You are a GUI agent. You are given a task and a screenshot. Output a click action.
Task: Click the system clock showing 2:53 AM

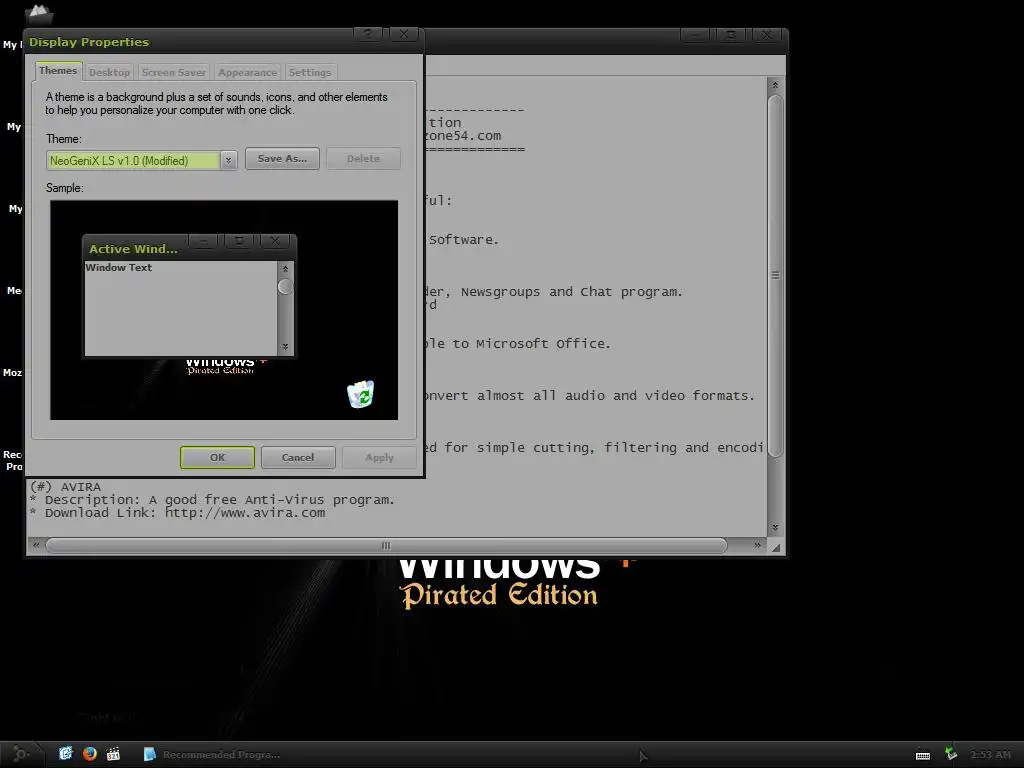pos(990,754)
